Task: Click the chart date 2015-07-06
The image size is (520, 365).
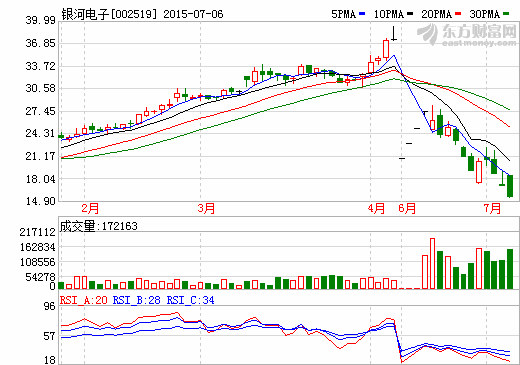Action: (x=193, y=14)
